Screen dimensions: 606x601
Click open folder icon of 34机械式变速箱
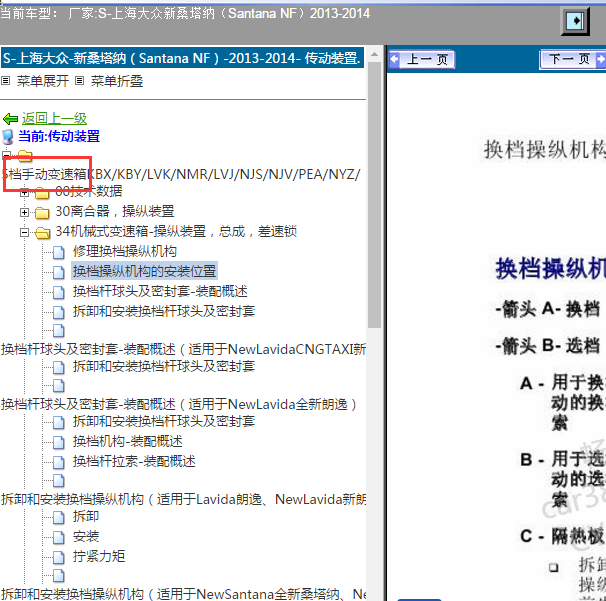(x=42, y=233)
